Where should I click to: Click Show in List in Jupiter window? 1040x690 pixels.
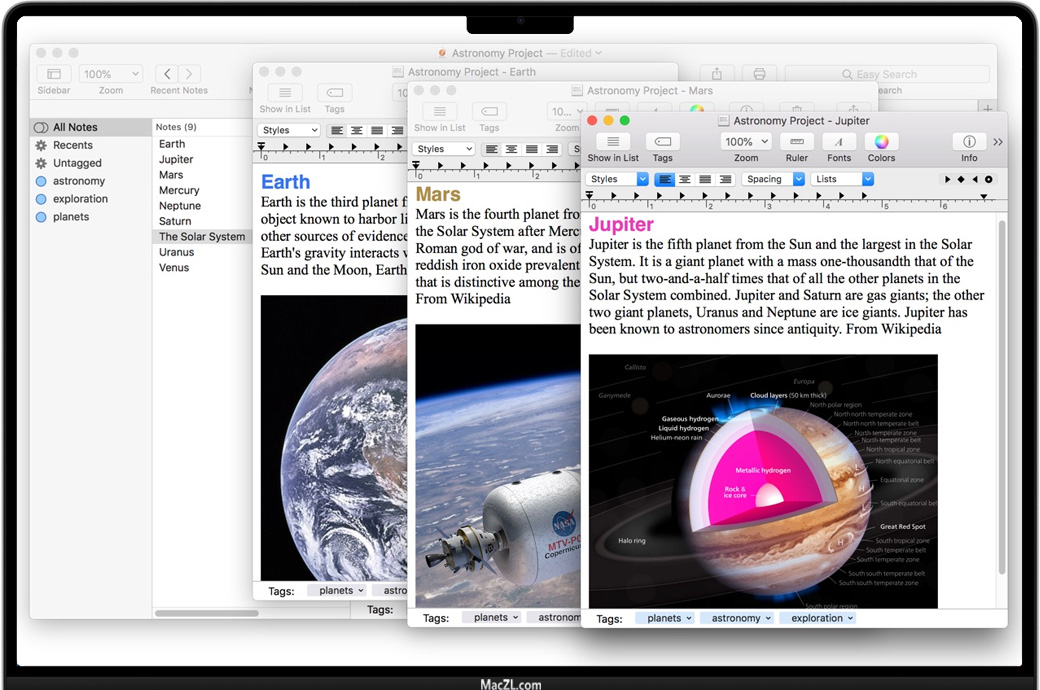613,143
